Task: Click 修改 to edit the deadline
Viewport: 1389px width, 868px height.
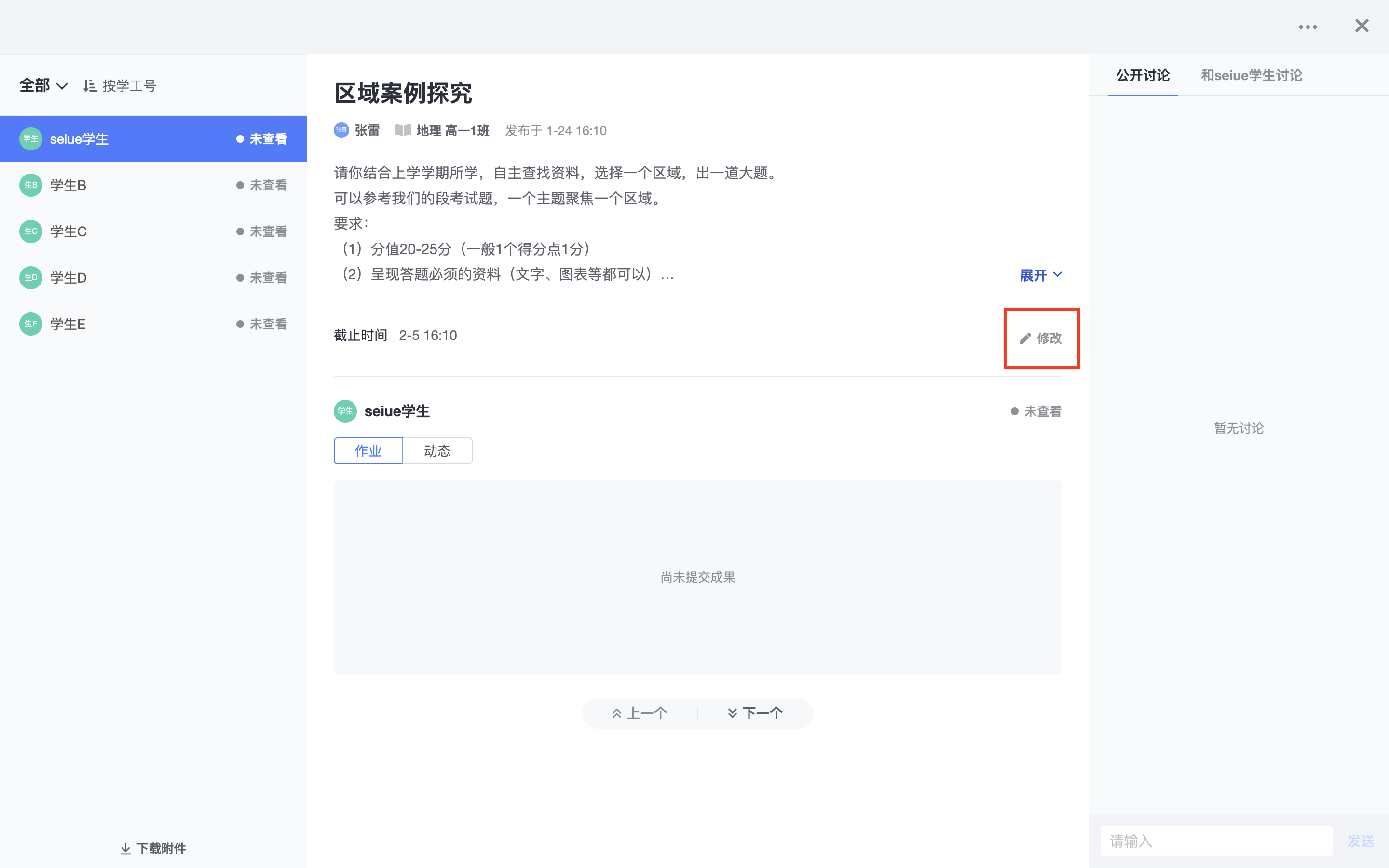Action: (x=1041, y=339)
